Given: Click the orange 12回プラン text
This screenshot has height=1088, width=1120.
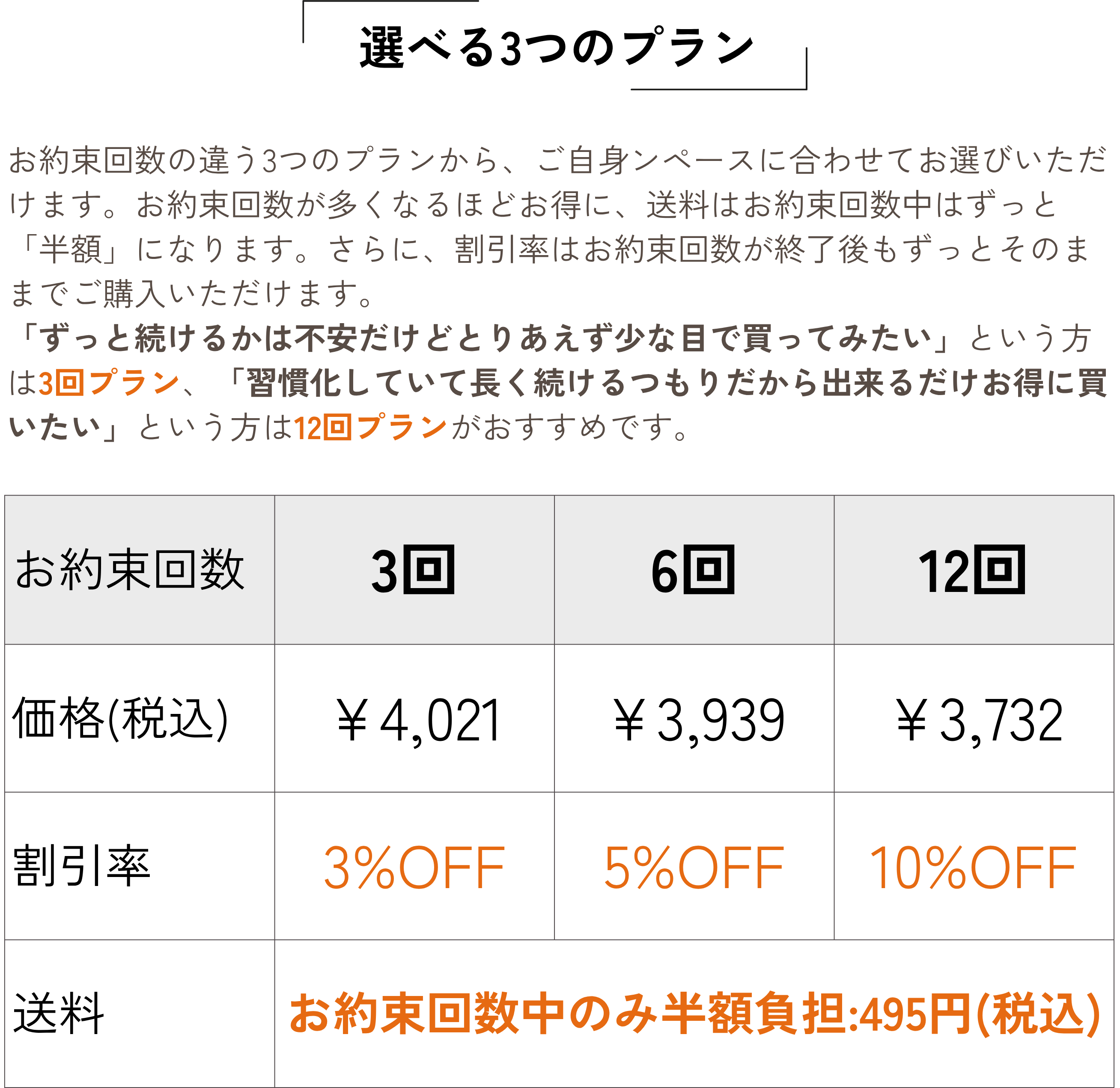Looking at the screenshot, I should (369, 428).
